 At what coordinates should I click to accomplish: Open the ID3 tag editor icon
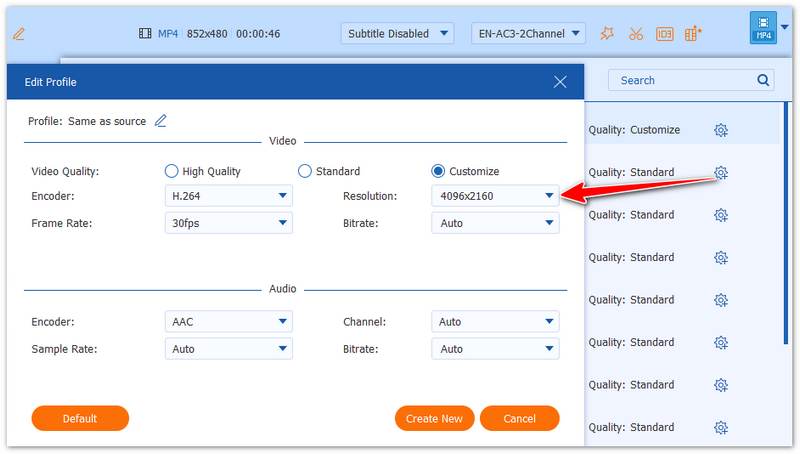664,34
